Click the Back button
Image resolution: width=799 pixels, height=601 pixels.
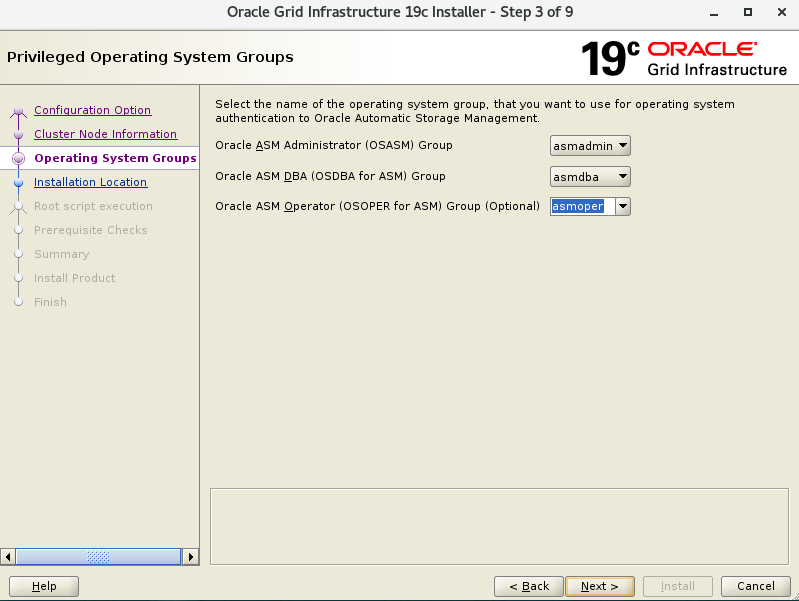(529, 586)
